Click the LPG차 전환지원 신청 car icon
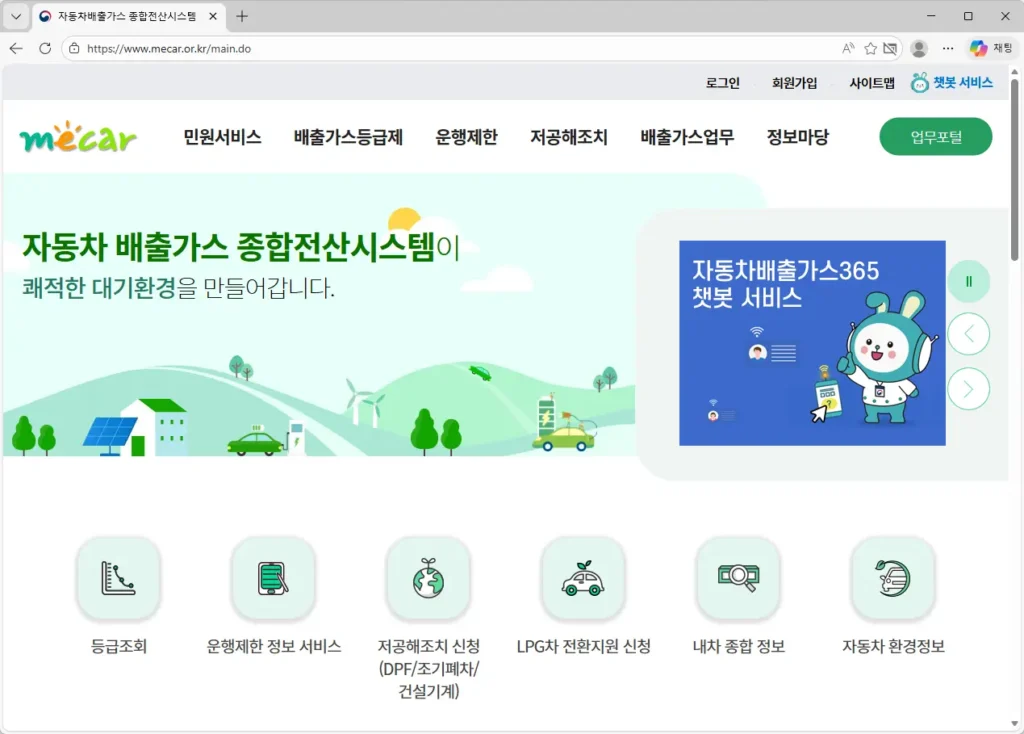1024x734 pixels. coord(583,579)
